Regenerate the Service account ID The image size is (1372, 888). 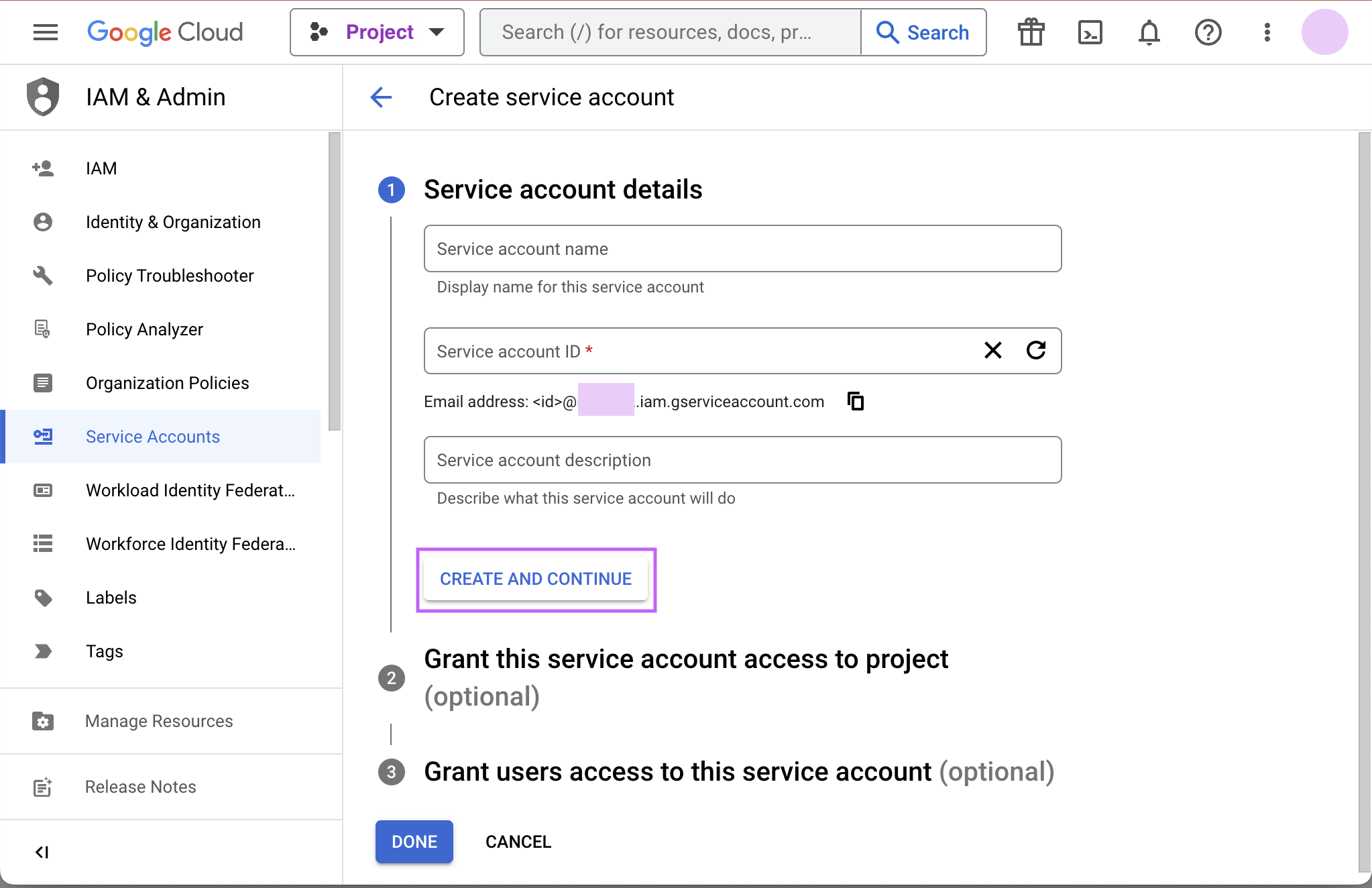tap(1036, 350)
